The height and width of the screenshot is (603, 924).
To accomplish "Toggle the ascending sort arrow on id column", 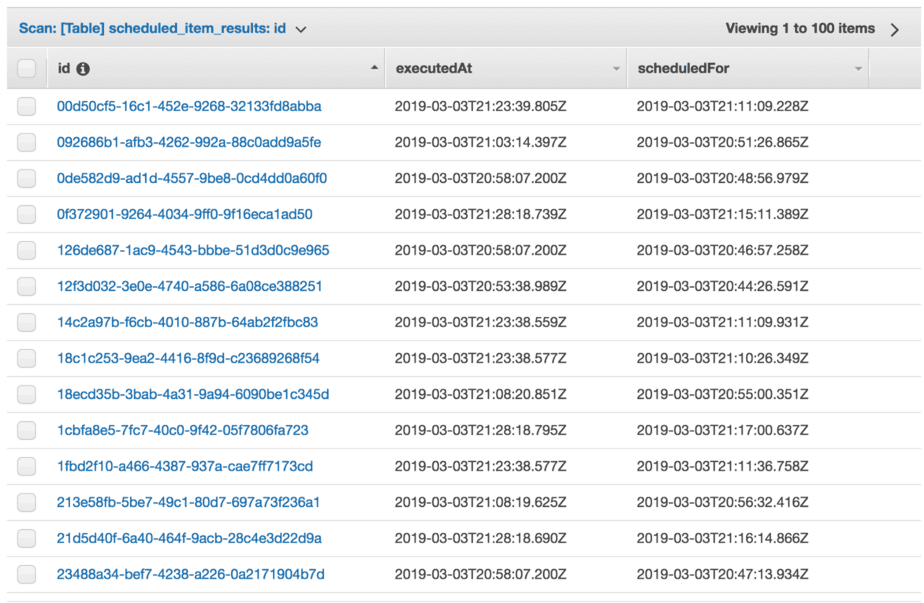I will click(x=374, y=68).
